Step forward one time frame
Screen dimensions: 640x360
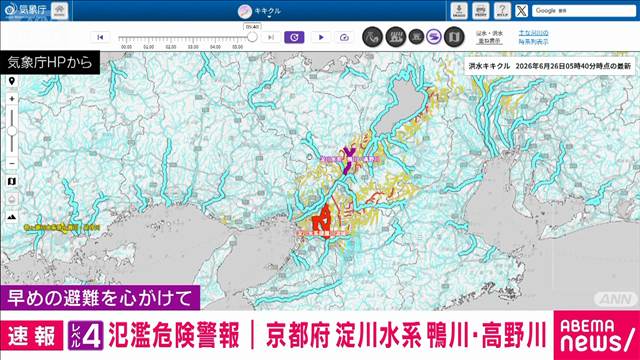pyautogui.click(x=270, y=37)
